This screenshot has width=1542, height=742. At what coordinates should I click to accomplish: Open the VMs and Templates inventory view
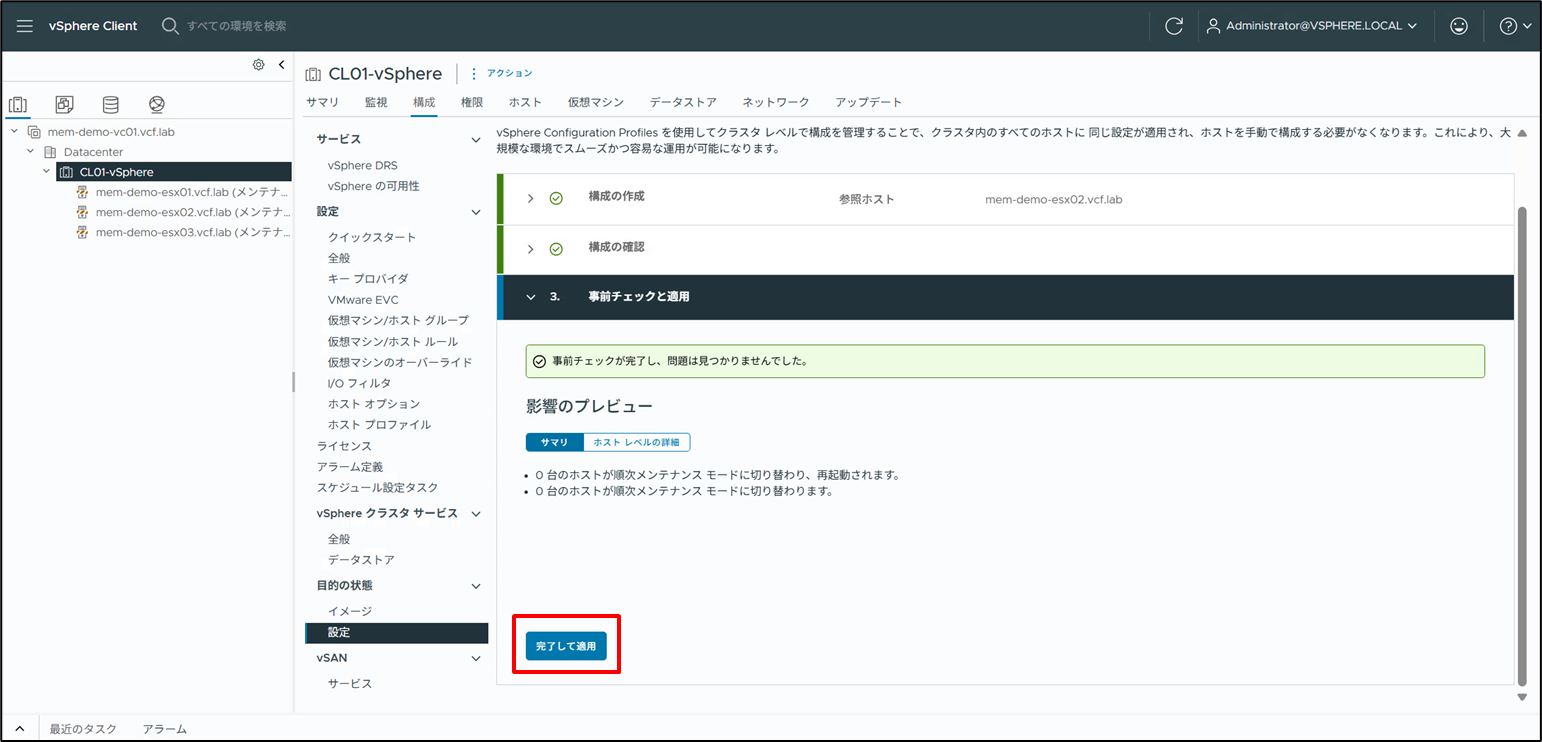[63, 103]
